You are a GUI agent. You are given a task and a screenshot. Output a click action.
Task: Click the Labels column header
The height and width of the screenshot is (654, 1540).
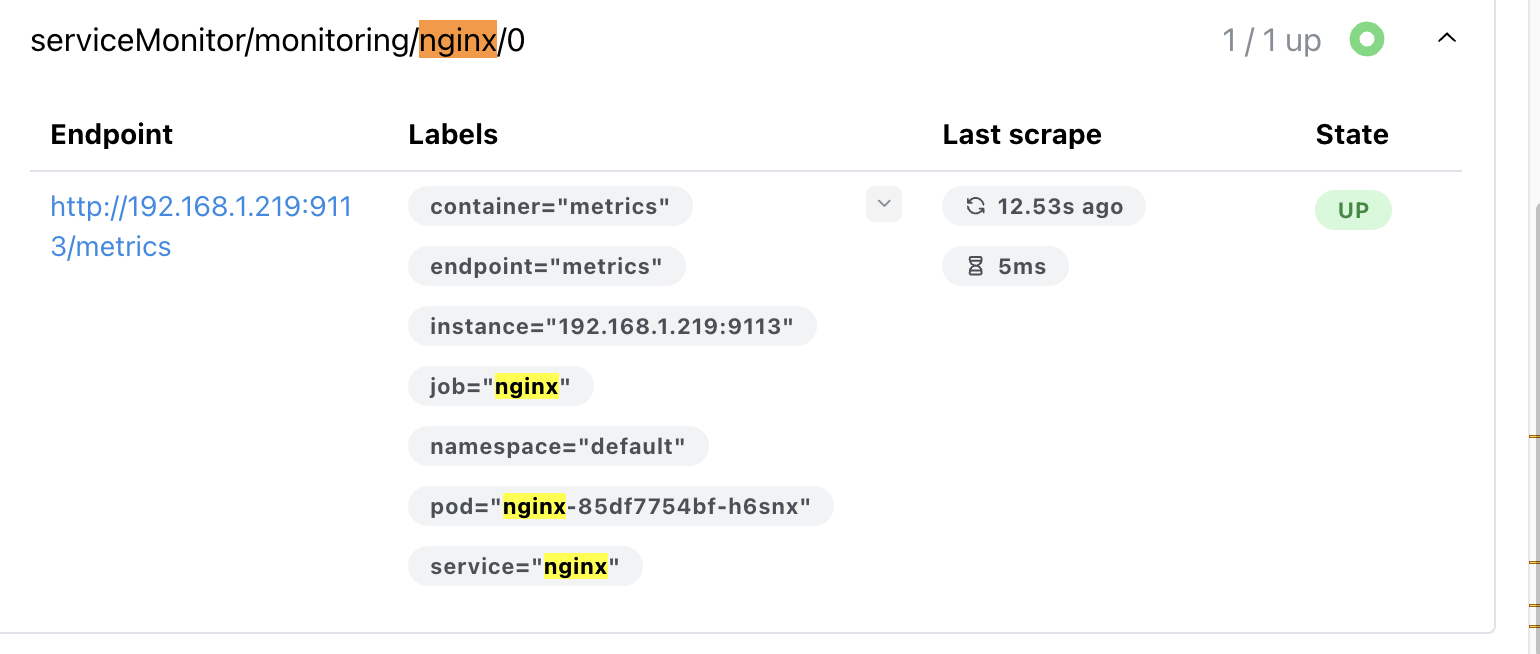click(453, 135)
